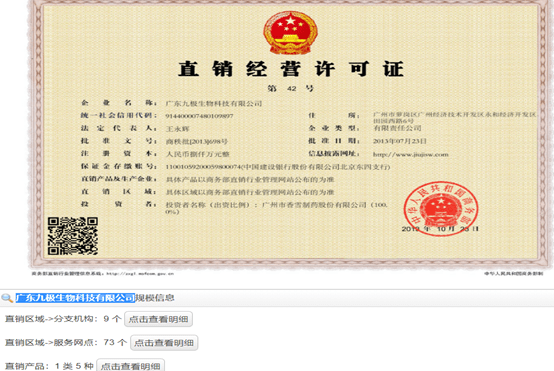This screenshot has height=371, width=554.
Task: Click the national emblem atop the certificate
Action: (290, 33)
